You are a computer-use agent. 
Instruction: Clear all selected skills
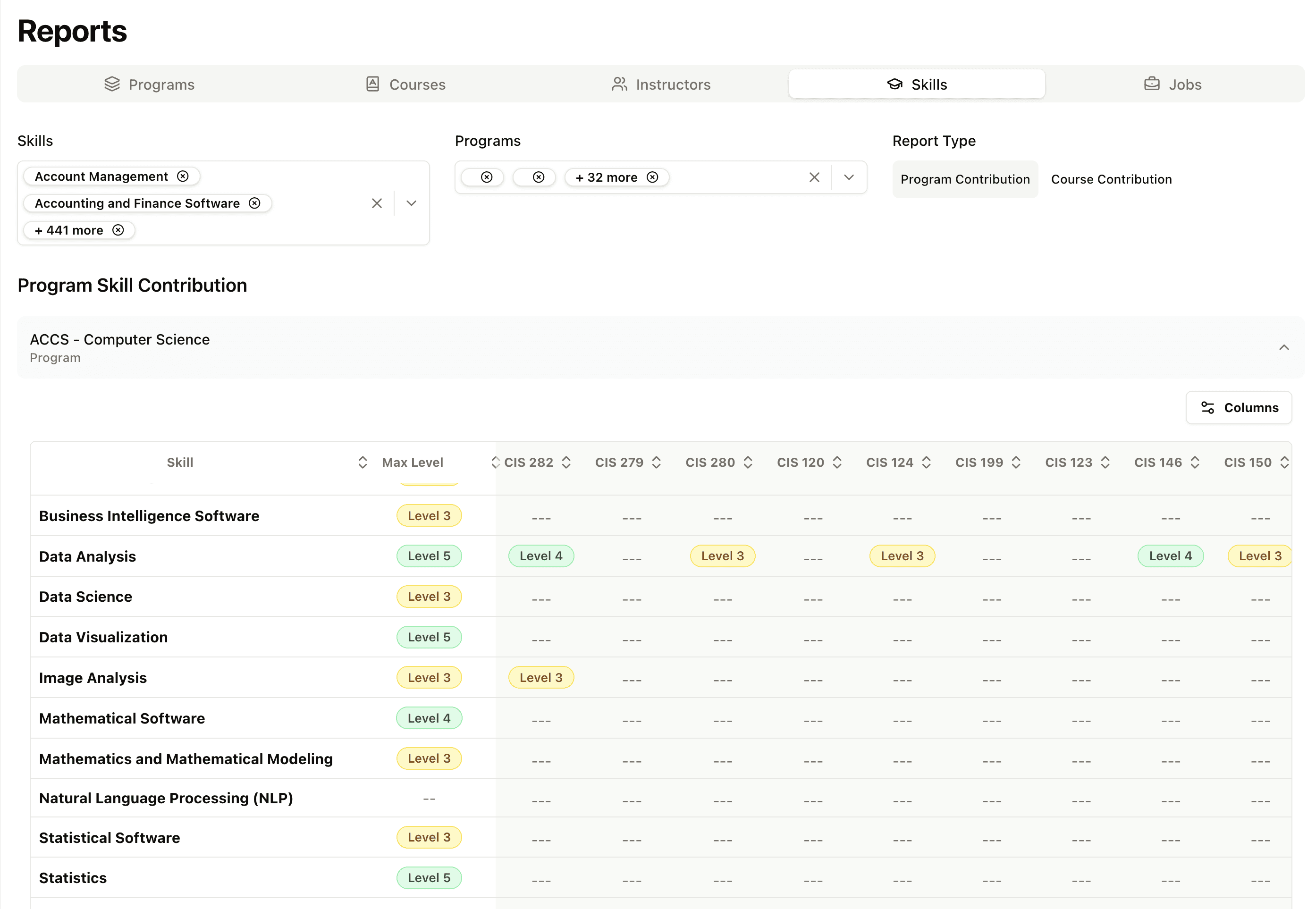click(x=376, y=203)
